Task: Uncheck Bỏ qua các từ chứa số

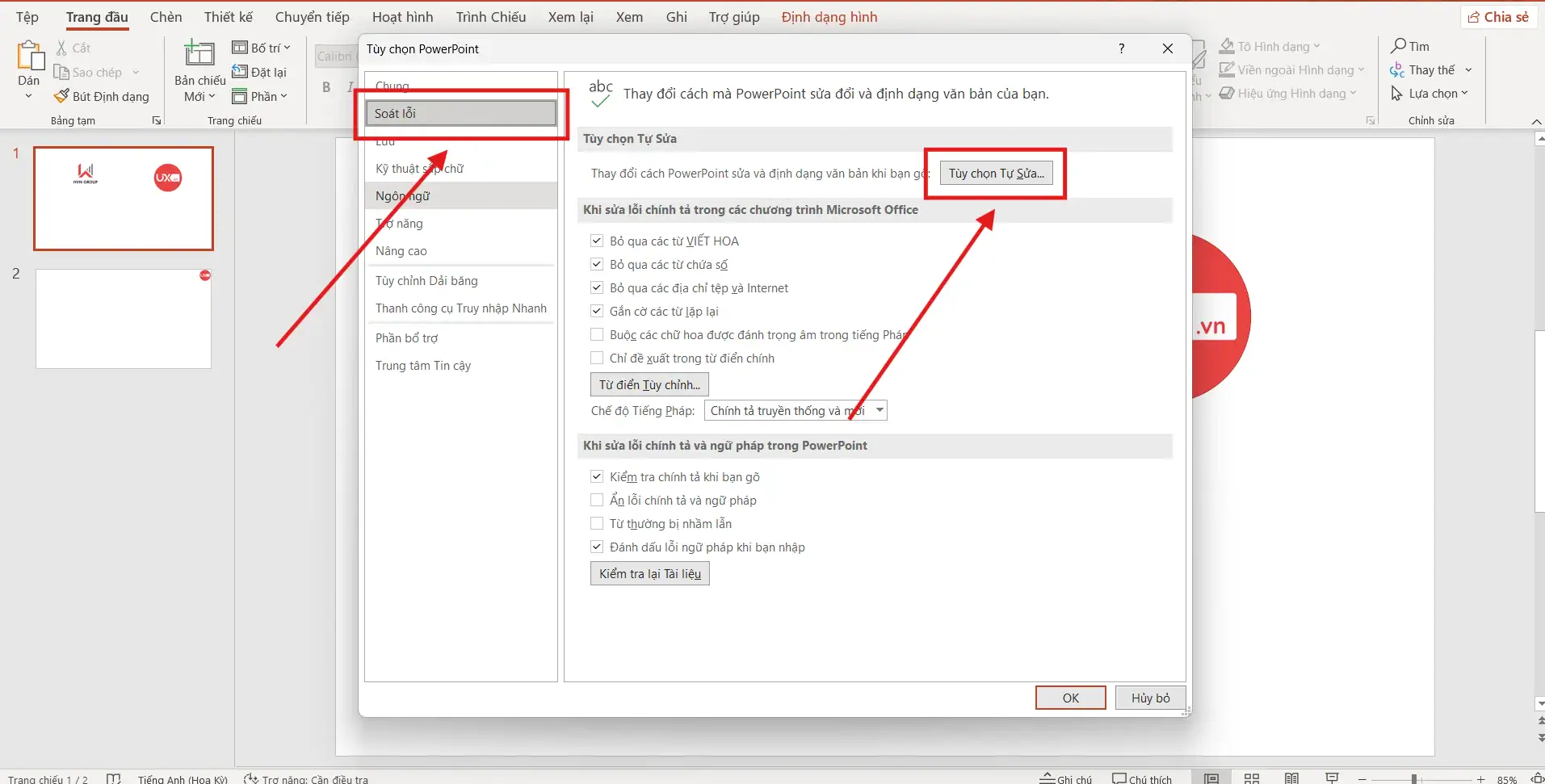Action: pos(597,264)
